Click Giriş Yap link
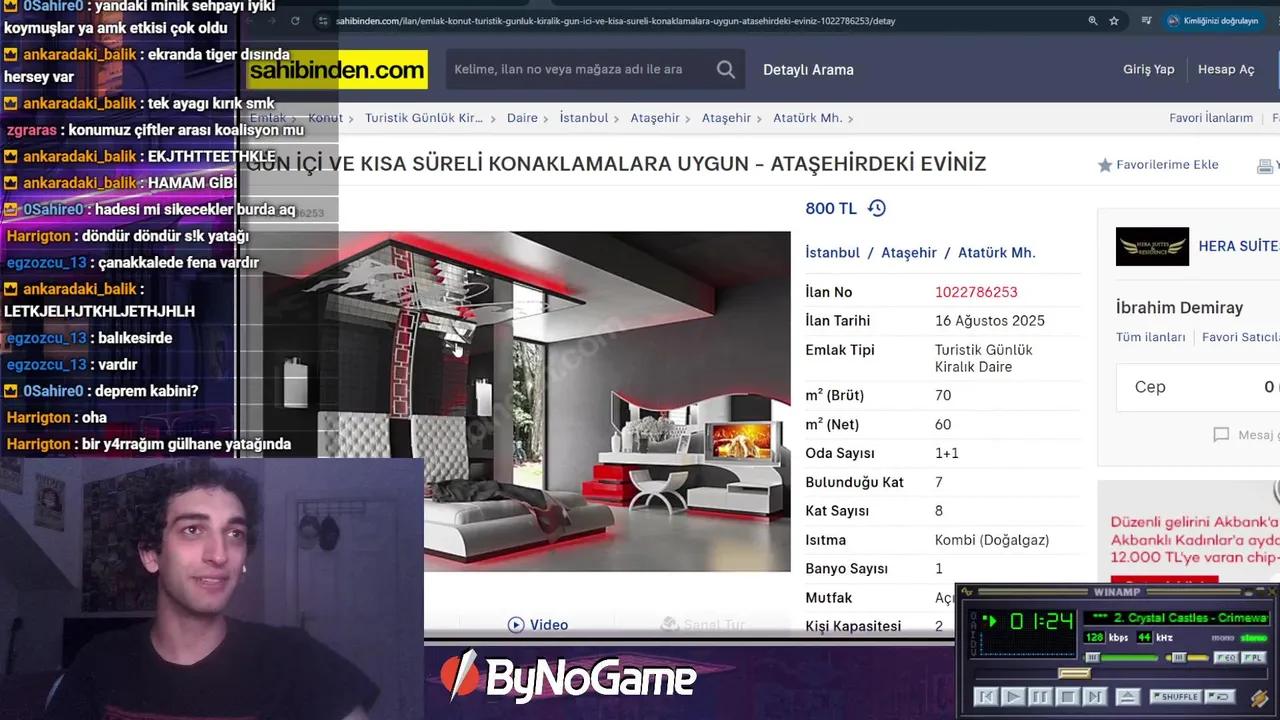1280x720 pixels. pos(1149,70)
